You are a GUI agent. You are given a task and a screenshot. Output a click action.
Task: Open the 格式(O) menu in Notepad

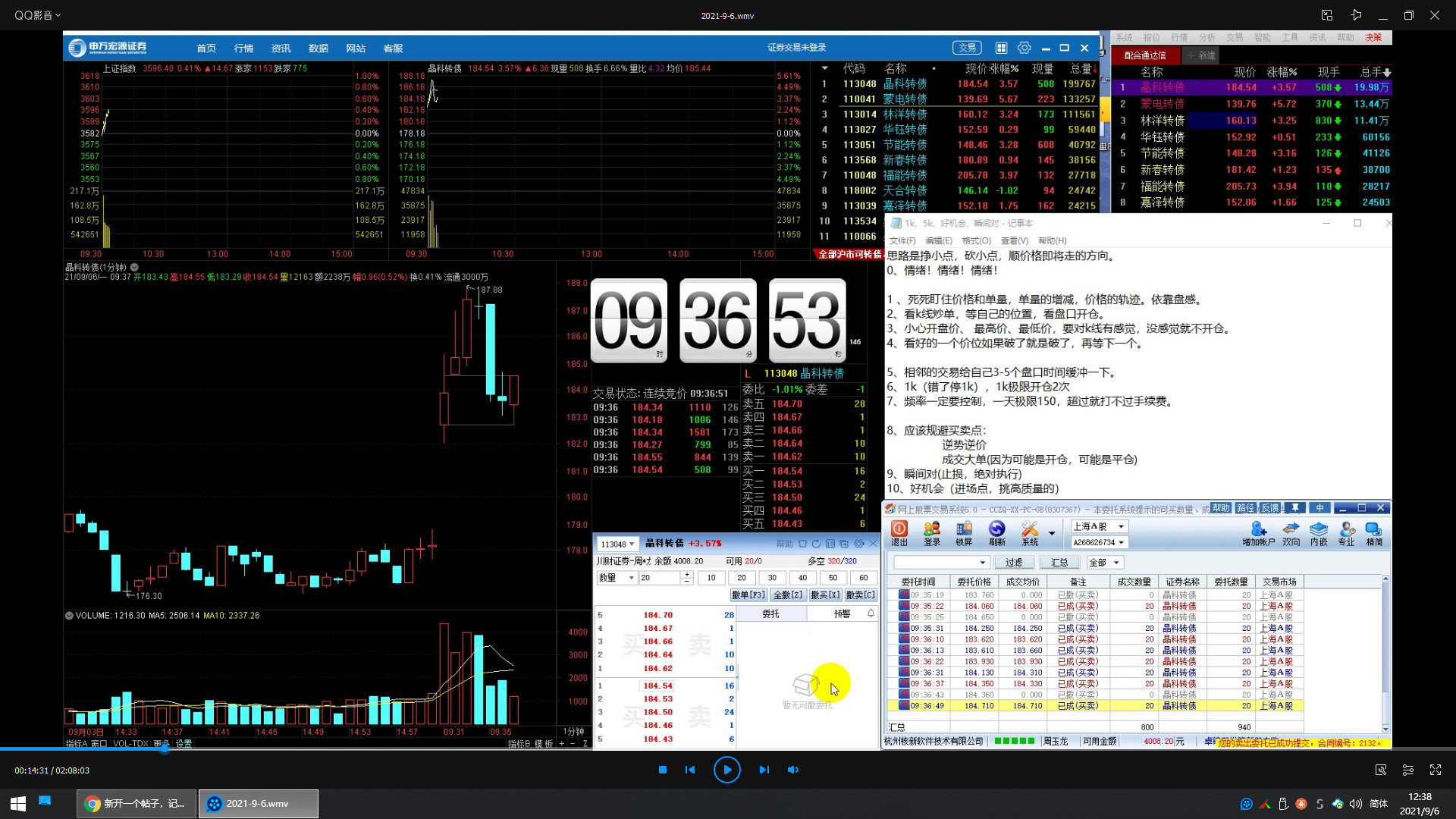point(977,240)
